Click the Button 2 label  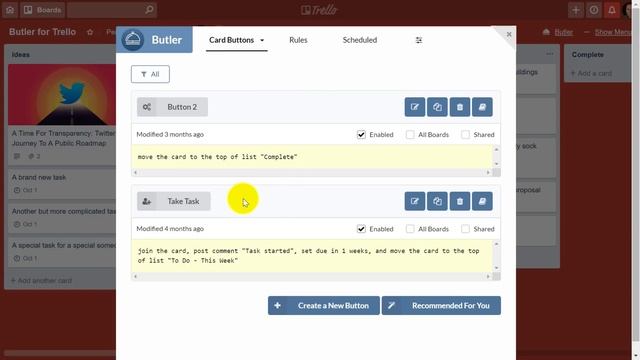click(x=182, y=107)
